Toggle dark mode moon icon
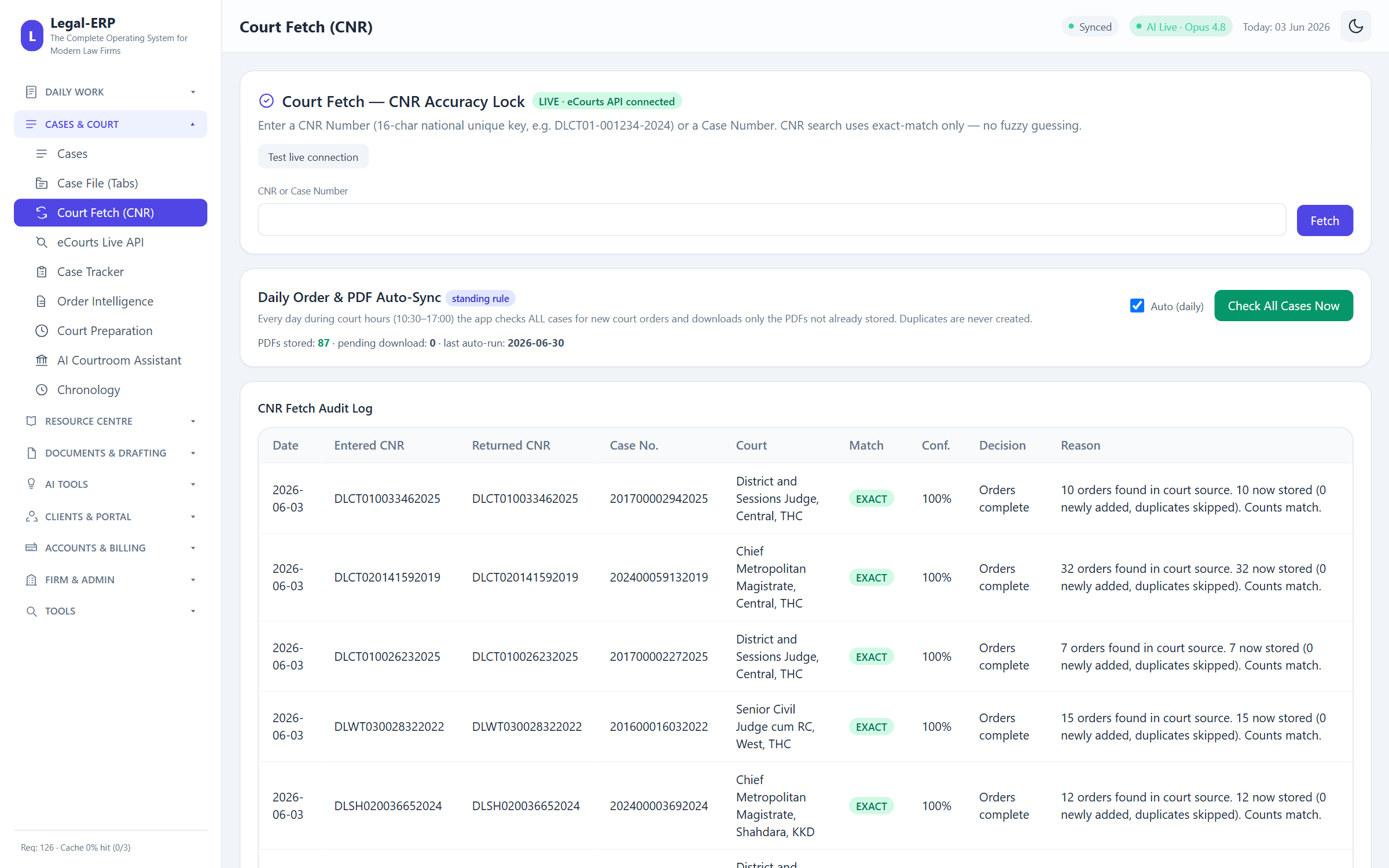Viewport: 1389px width, 868px height. (x=1355, y=27)
